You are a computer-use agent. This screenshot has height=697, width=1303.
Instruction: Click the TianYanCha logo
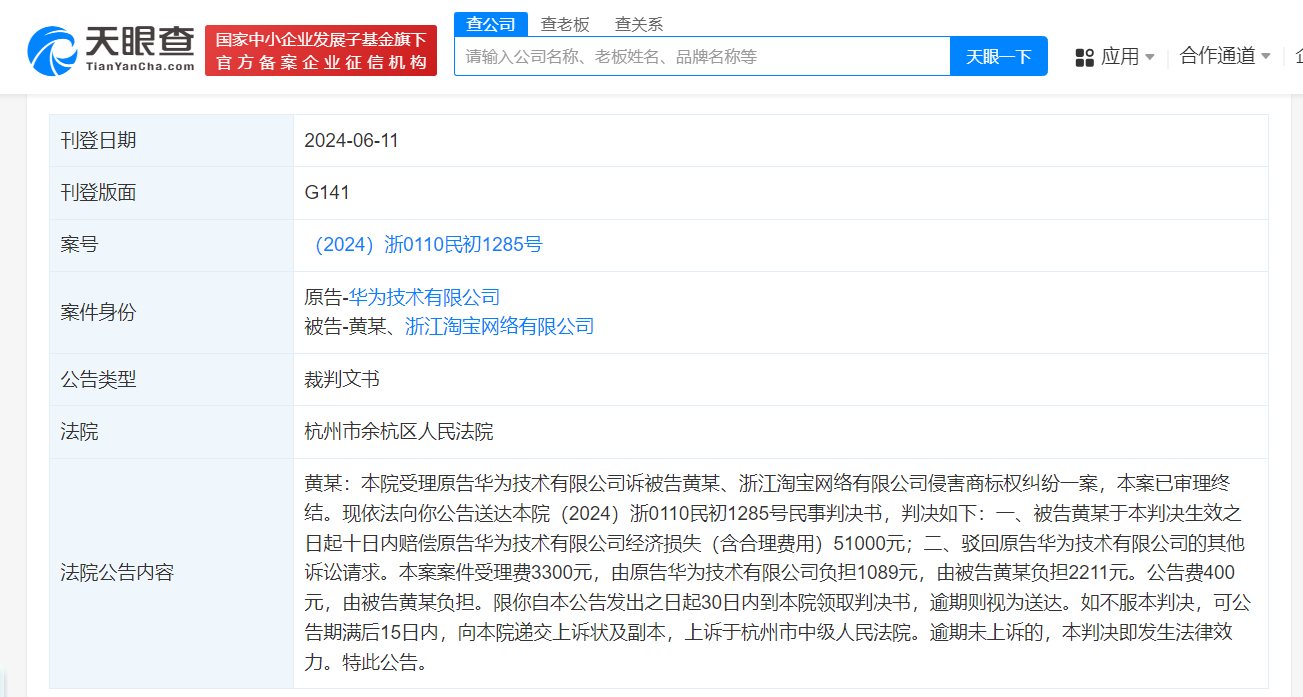[x=111, y=49]
